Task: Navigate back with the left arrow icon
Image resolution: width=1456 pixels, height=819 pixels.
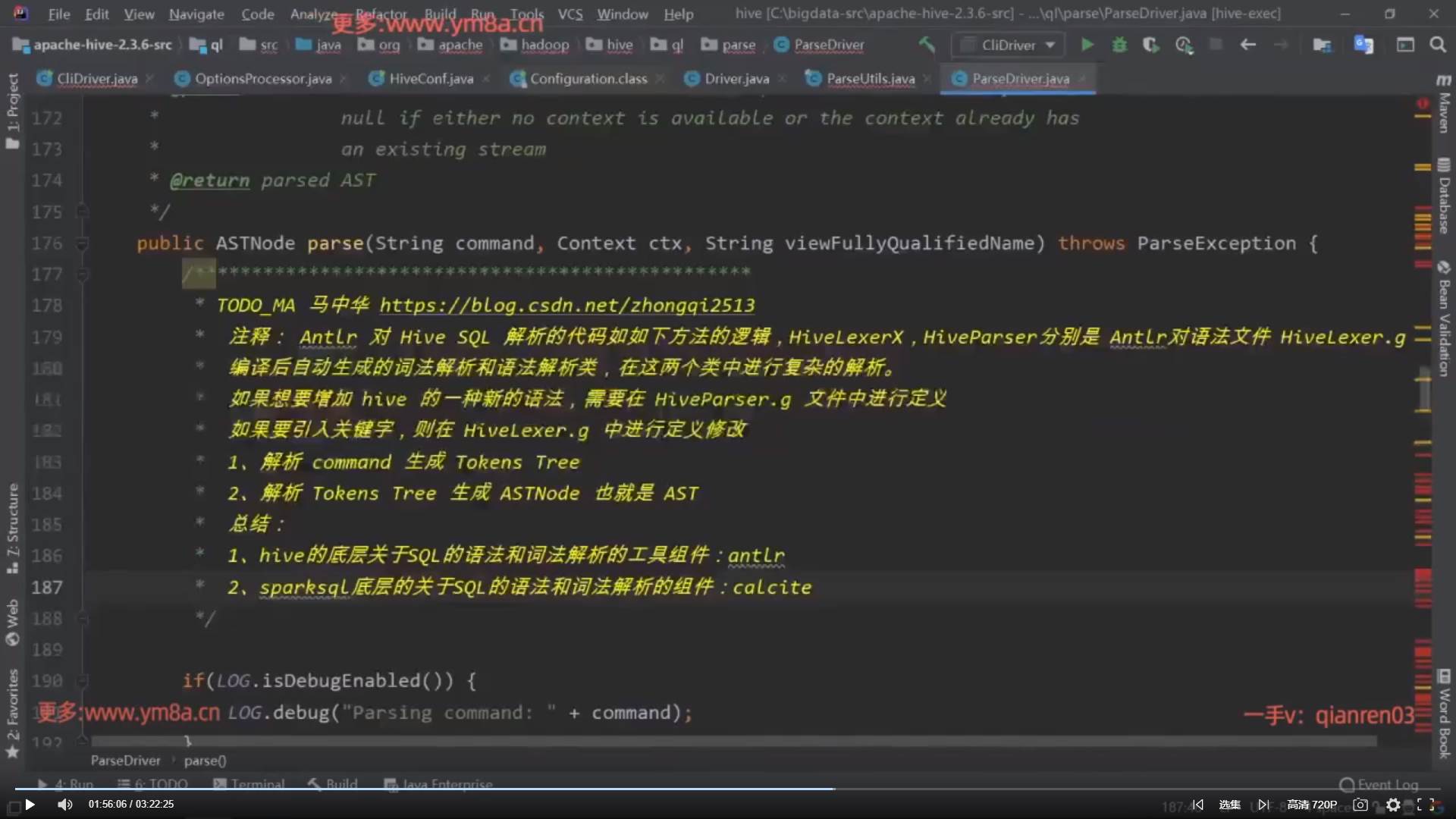Action: tap(1247, 45)
